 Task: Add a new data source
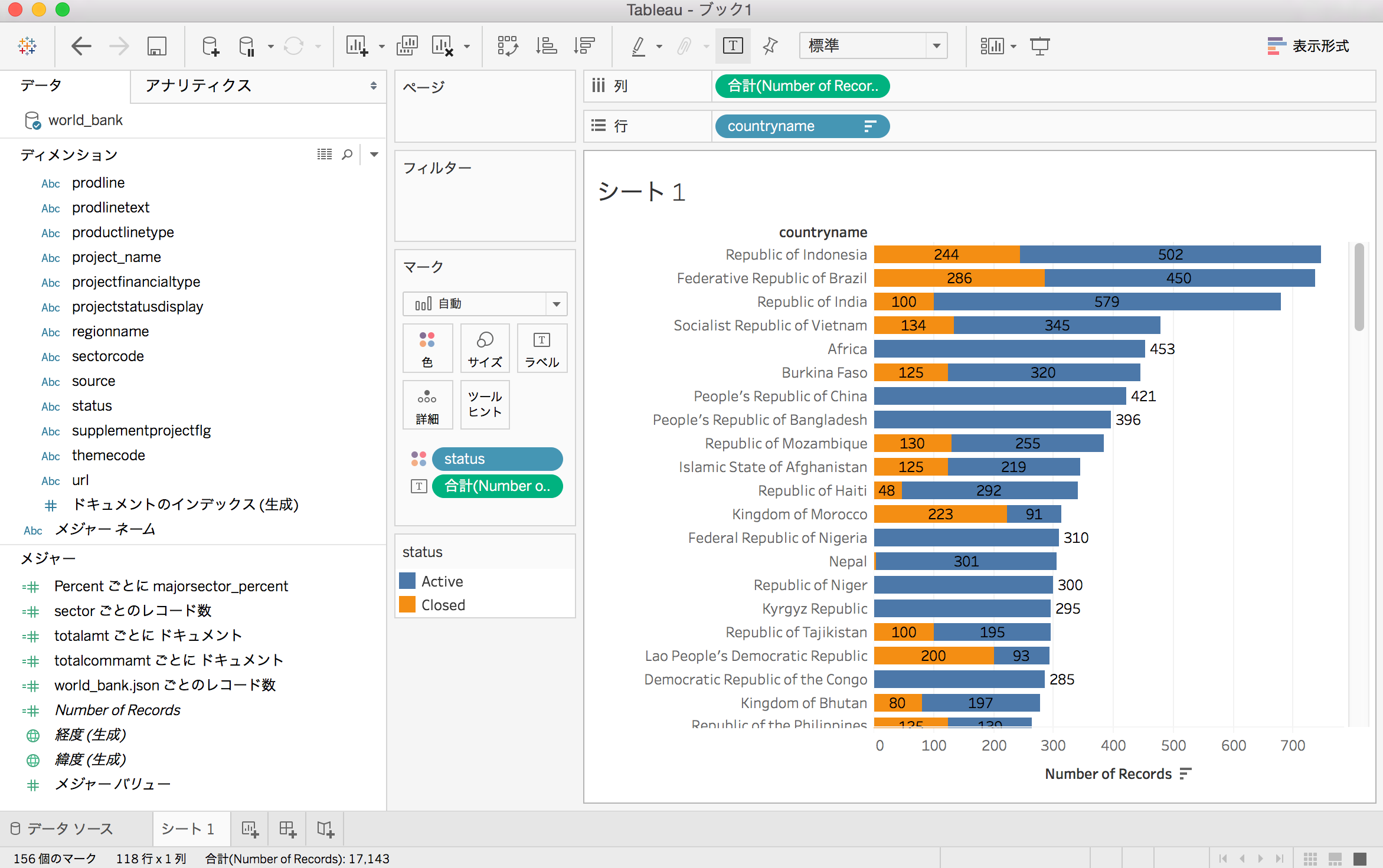tap(211, 45)
